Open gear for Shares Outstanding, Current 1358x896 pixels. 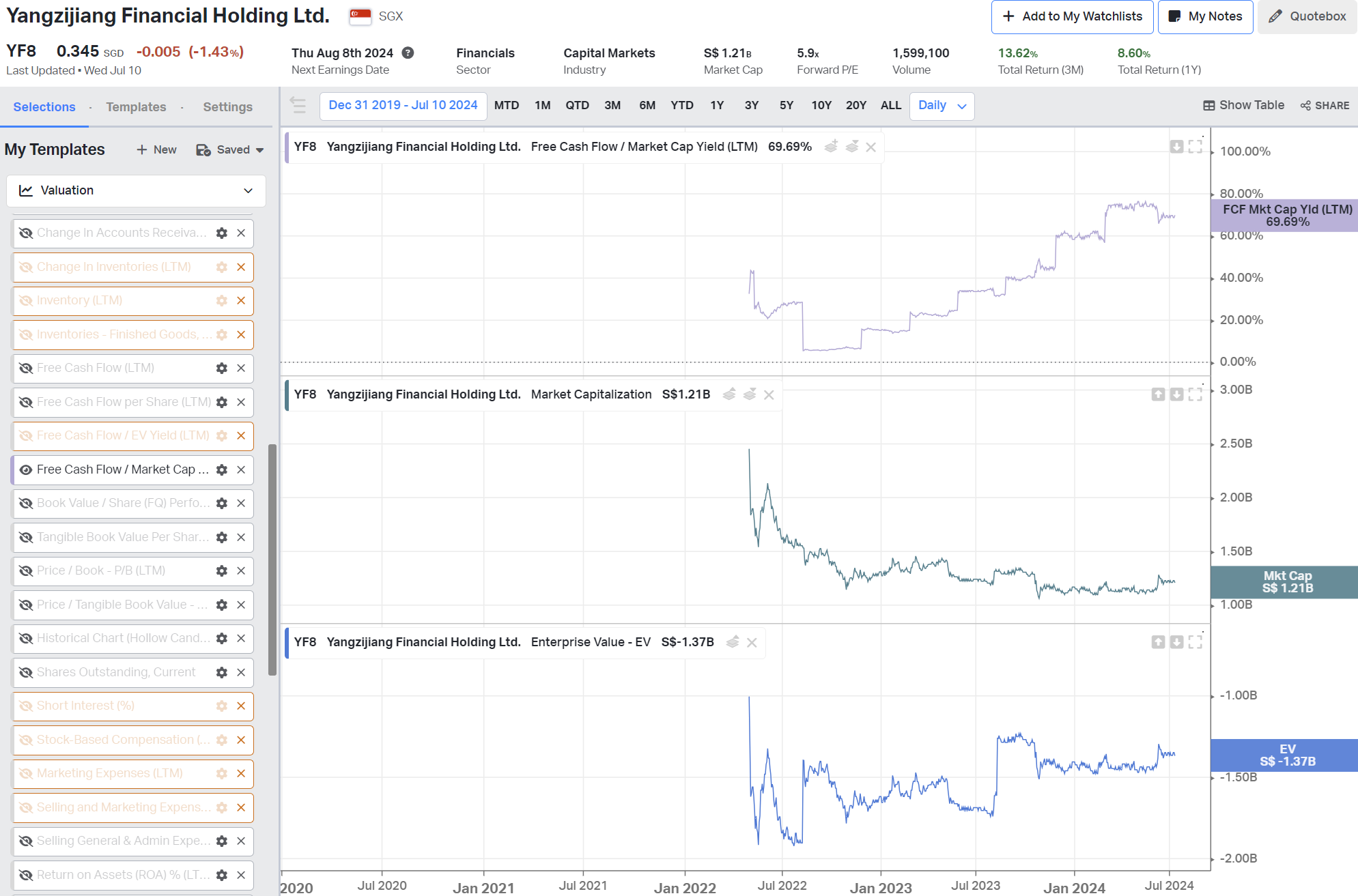point(222,672)
